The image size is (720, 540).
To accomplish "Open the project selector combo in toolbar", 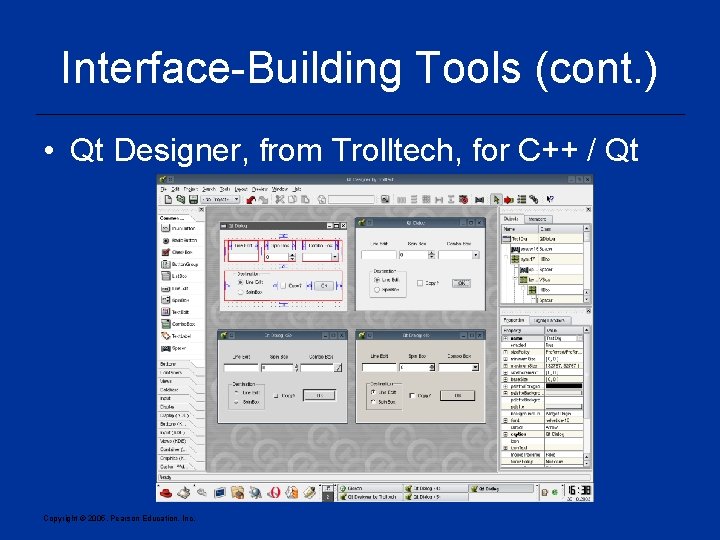I will [x=221, y=199].
